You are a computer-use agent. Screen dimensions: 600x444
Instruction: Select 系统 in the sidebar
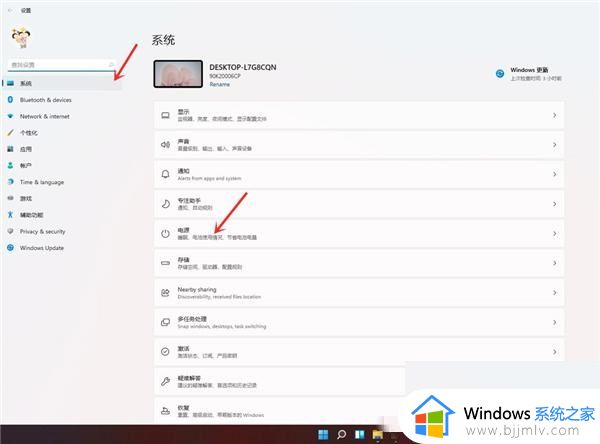coord(62,83)
